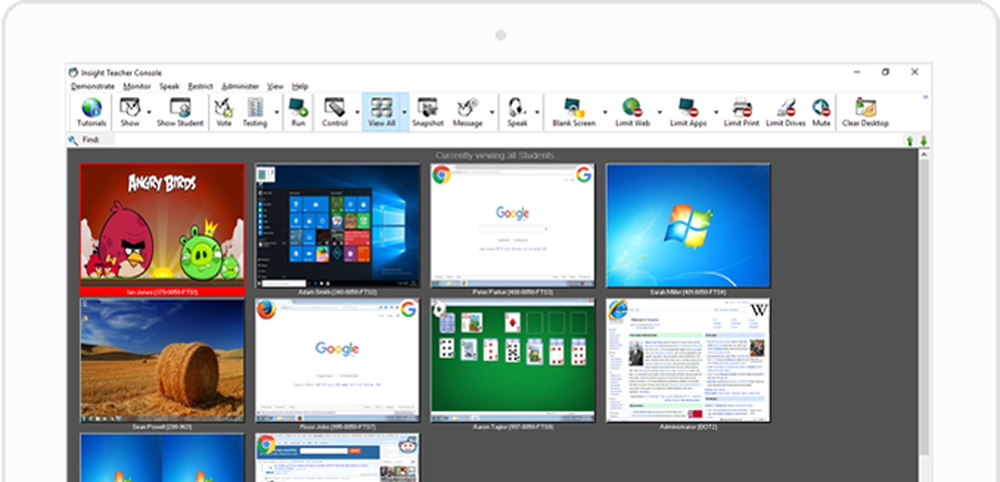Click the 'Administrator' name label
This screenshot has width=1000, height=482.
(688, 427)
